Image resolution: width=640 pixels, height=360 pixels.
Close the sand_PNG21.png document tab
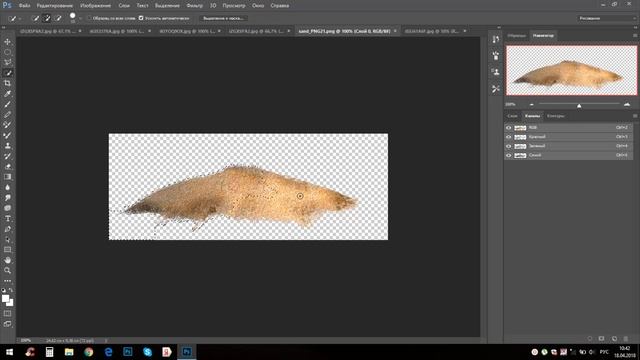point(395,31)
